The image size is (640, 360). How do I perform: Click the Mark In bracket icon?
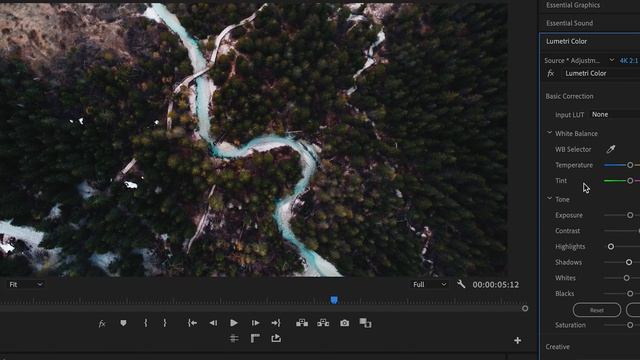pyautogui.click(x=146, y=323)
